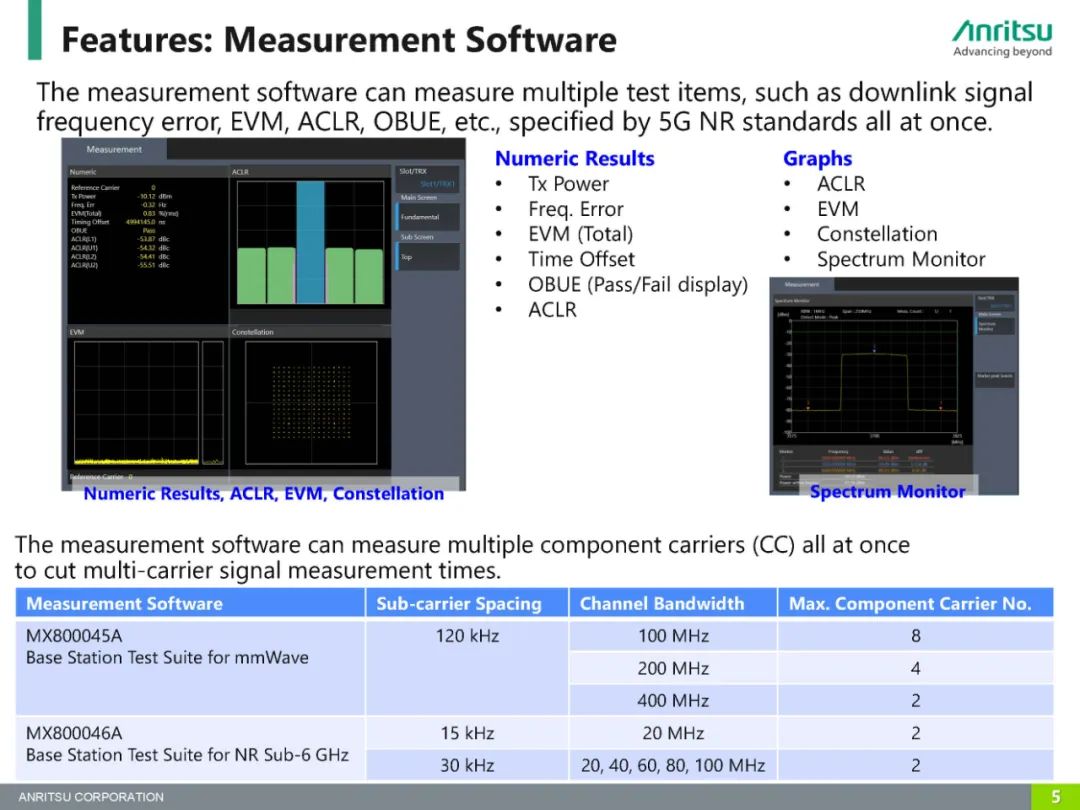Click the spectrum trace graph
This screenshot has height=810, width=1080.
tap(875, 376)
